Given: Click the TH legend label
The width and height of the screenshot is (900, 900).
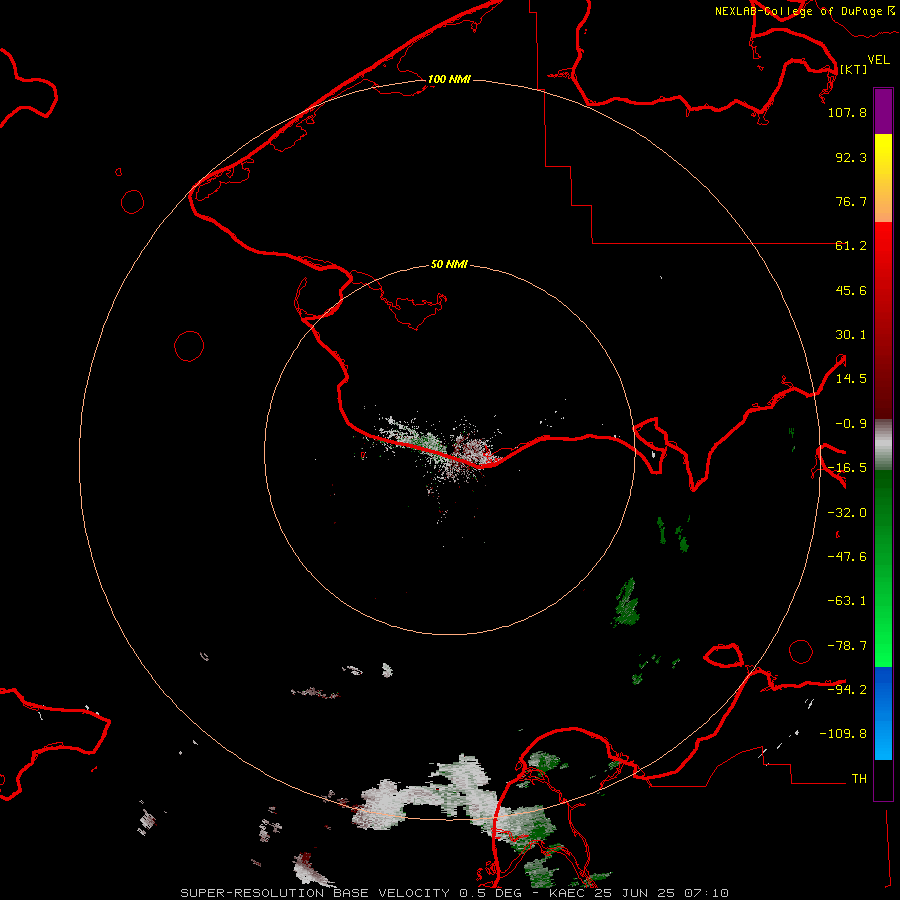Looking at the screenshot, I should [859, 778].
